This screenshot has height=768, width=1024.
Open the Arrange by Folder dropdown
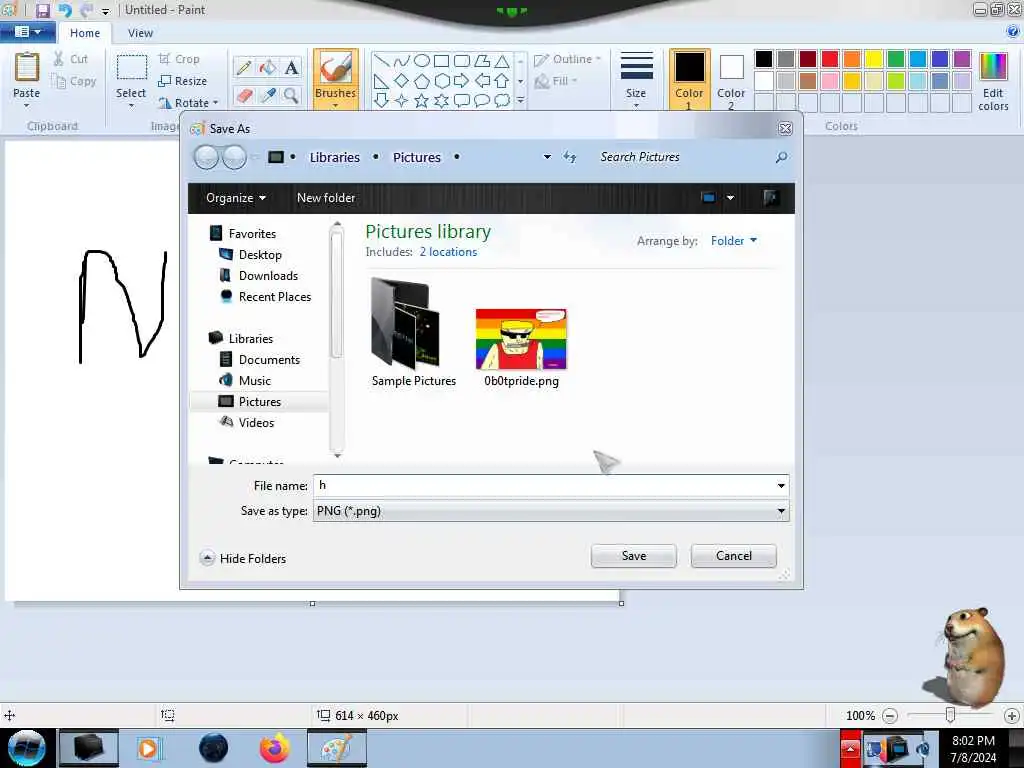733,241
